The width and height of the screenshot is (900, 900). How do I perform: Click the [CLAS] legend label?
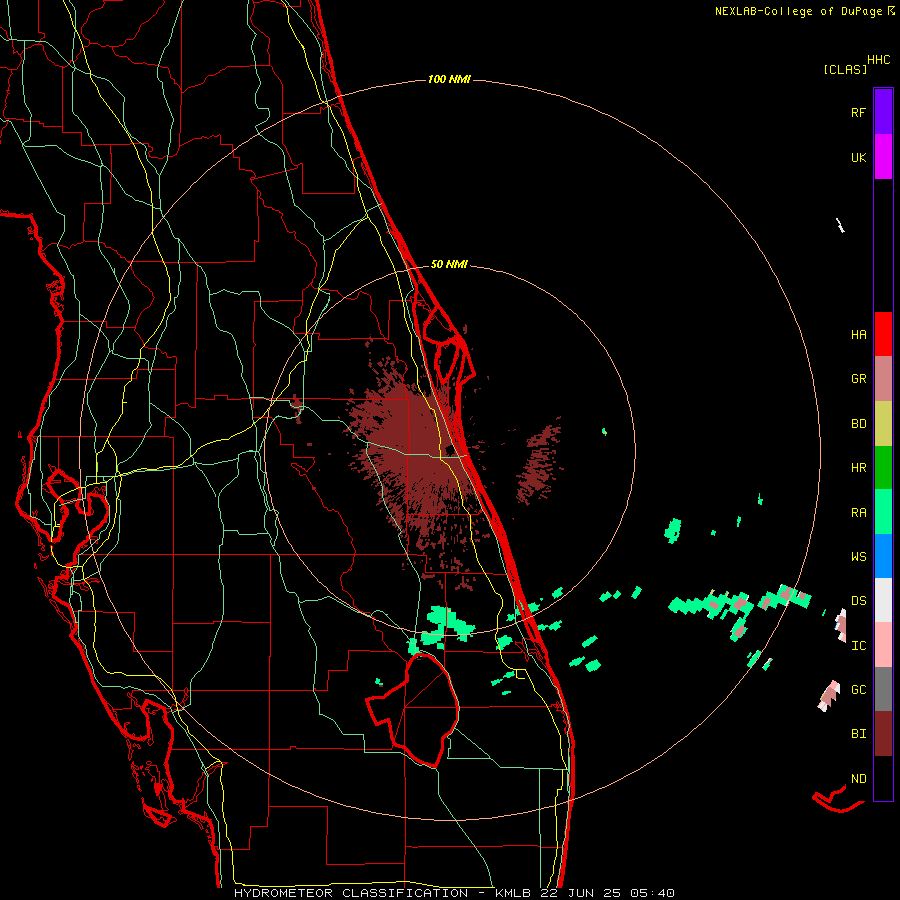point(845,69)
